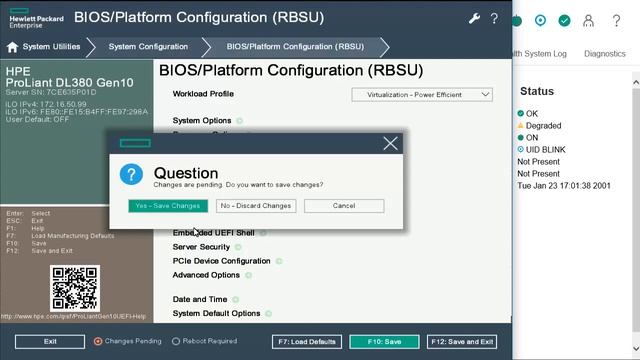Image resolution: width=640 pixels, height=360 pixels.
Task: Click the blue question mark icon in dialog
Action: pyautogui.click(x=131, y=174)
